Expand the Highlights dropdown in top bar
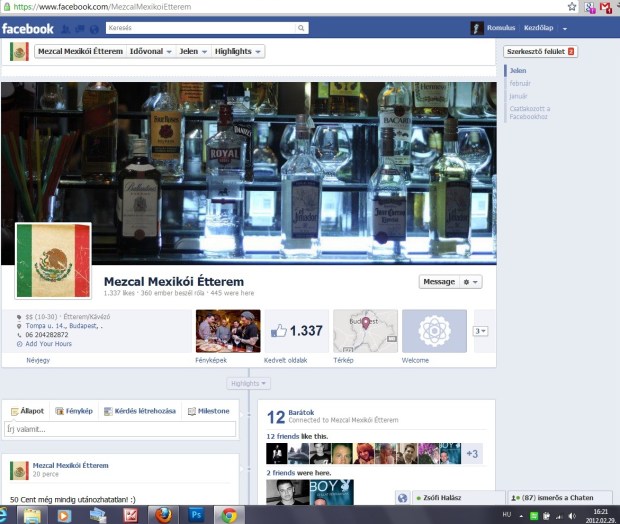The image size is (620, 524). (239, 51)
